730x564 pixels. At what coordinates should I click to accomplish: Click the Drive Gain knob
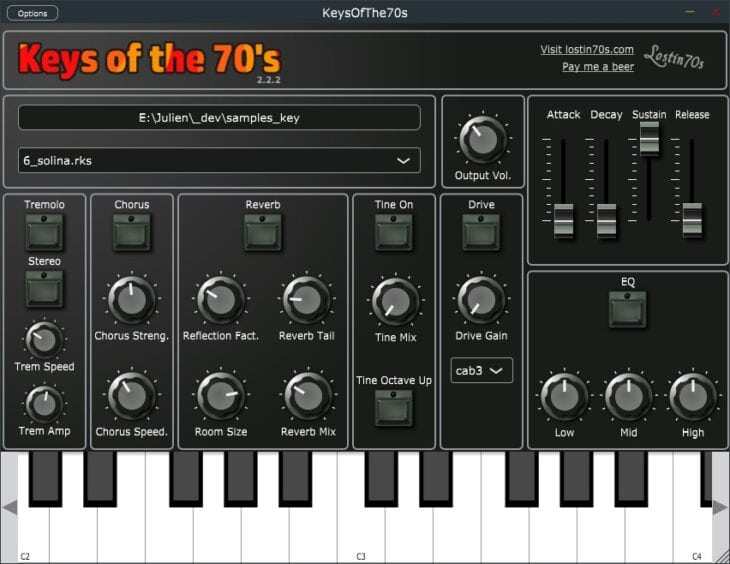[481, 300]
